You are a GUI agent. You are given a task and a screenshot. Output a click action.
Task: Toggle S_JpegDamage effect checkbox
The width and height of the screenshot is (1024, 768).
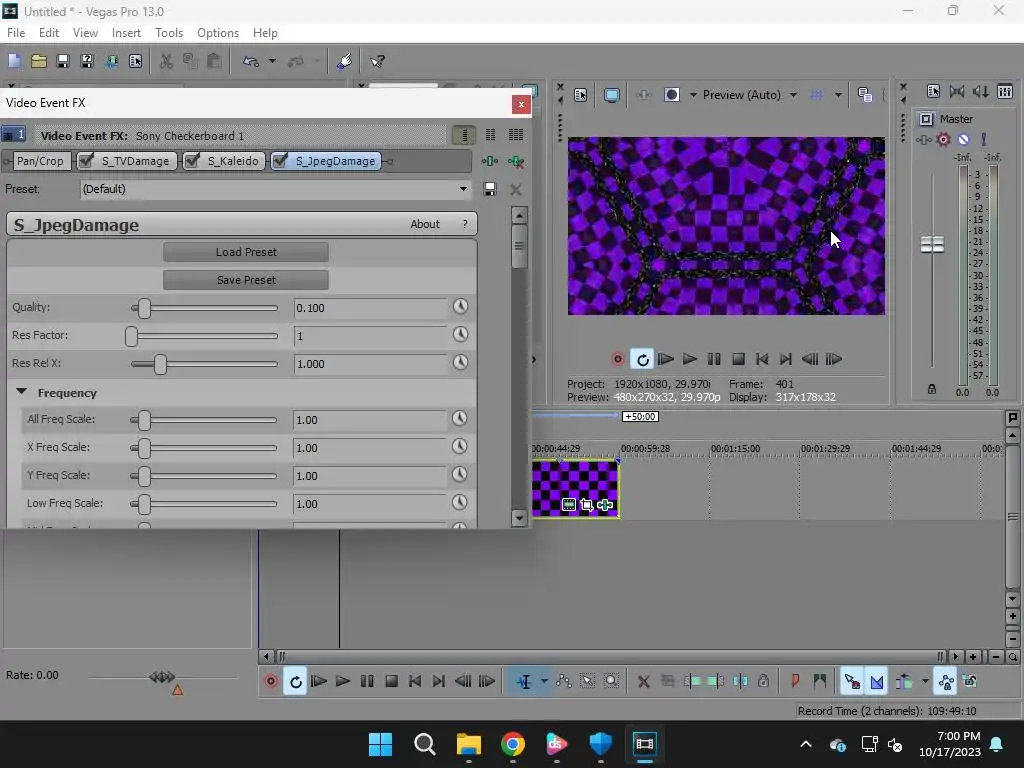[280, 161]
